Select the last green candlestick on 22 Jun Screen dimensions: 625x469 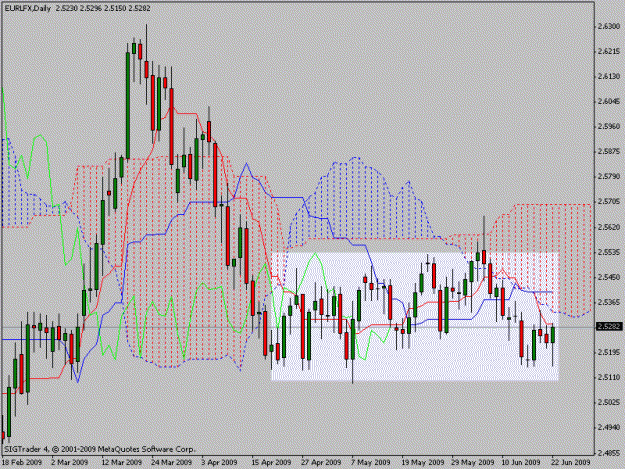(x=553, y=335)
